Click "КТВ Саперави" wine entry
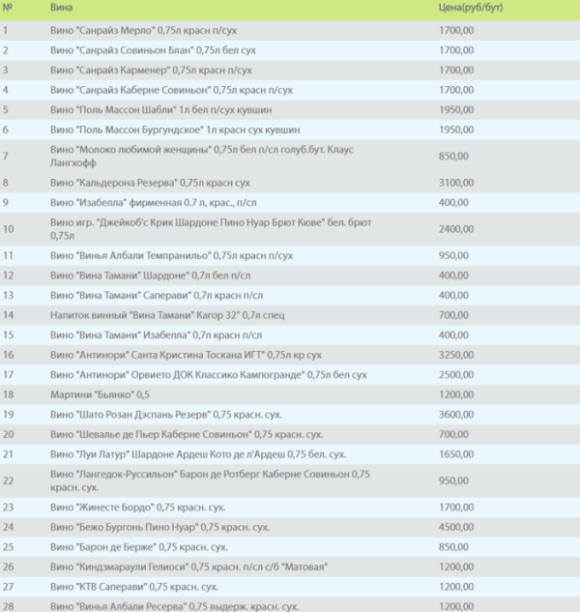This screenshot has width=580, height=612. point(134,587)
